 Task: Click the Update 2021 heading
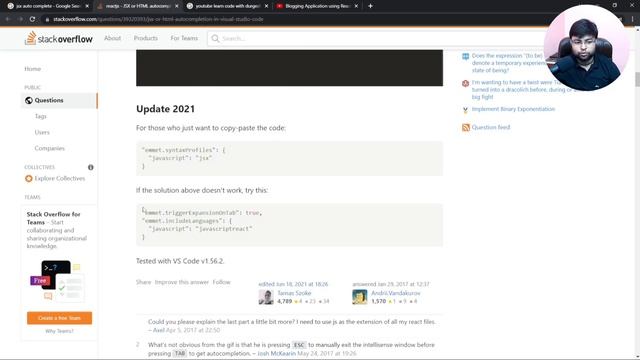point(165,109)
